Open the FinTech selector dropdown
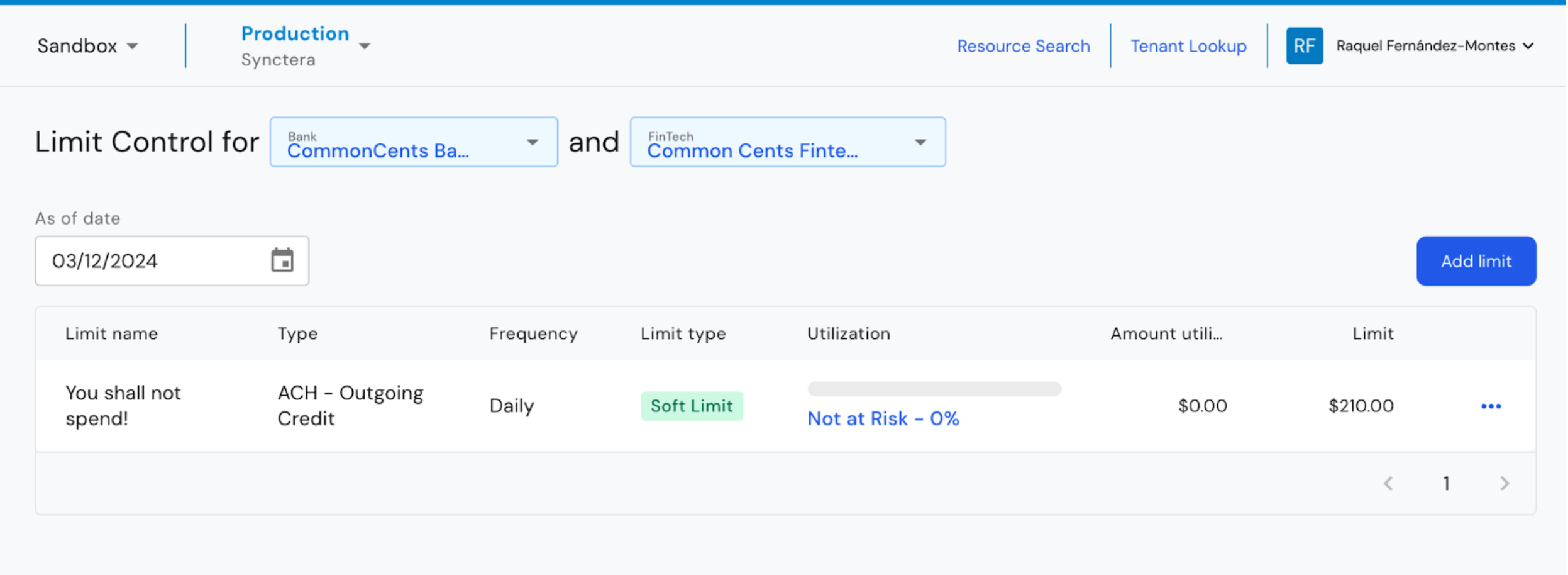The height and width of the screenshot is (575, 1568). (x=788, y=142)
